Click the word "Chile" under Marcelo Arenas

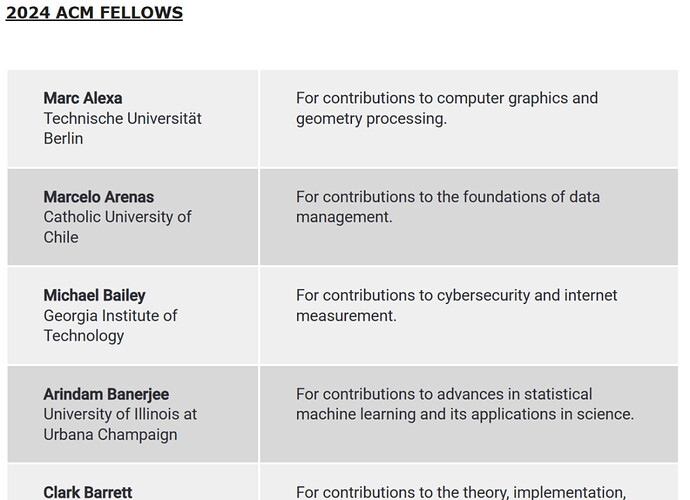point(61,237)
